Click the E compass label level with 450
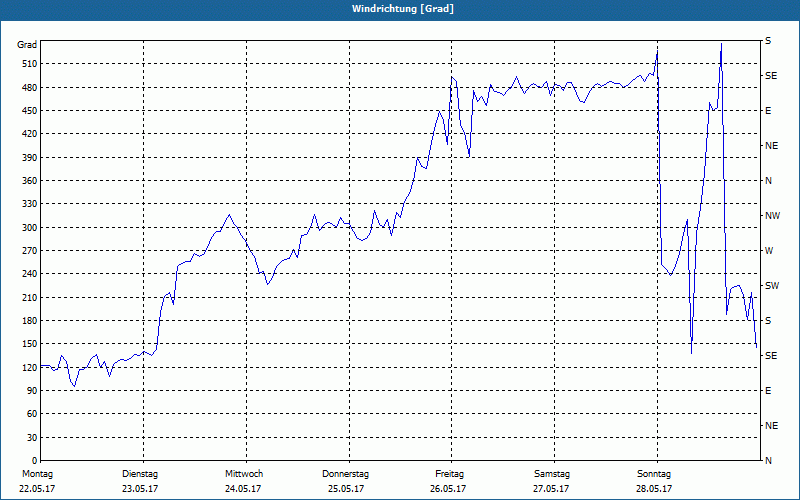 (768, 111)
